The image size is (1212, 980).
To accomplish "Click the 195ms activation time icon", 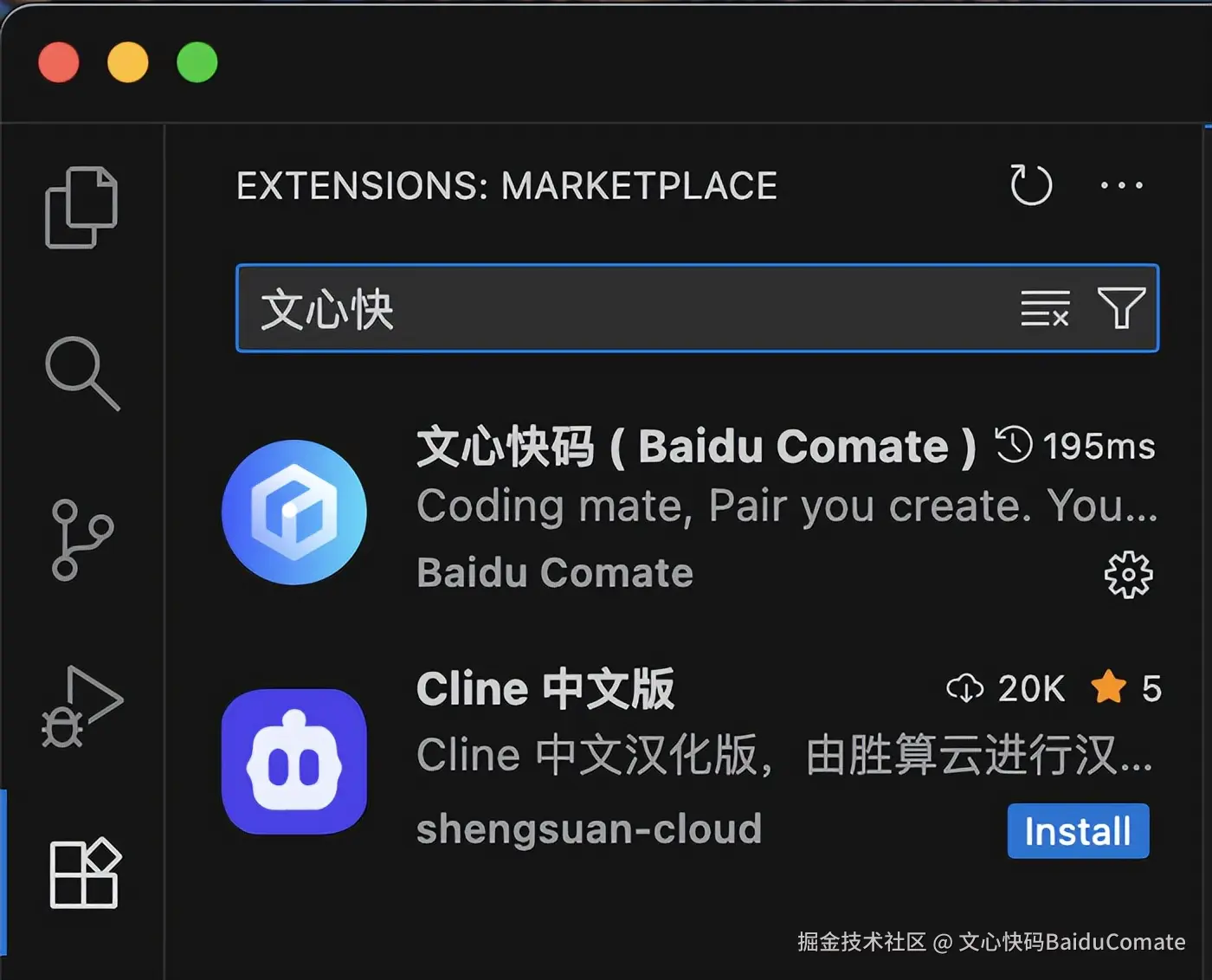I will click(1013, 445).
